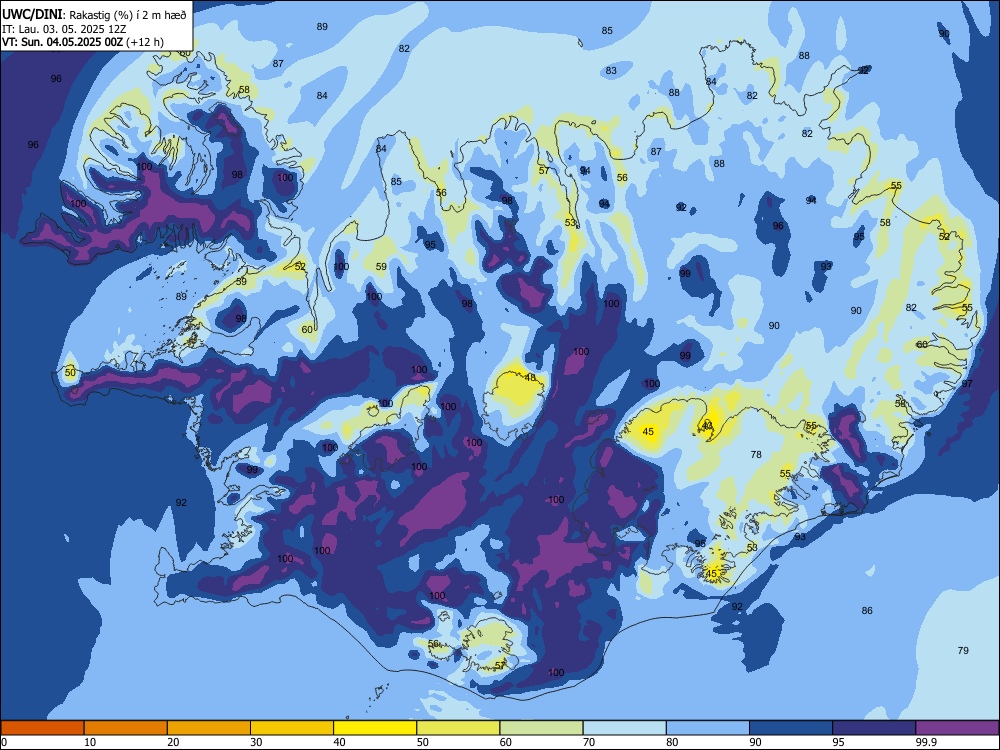Click the light green 60–70 legend swatch
The height and width of the screenshot is (750, 1000).
(x=541, y=728)
